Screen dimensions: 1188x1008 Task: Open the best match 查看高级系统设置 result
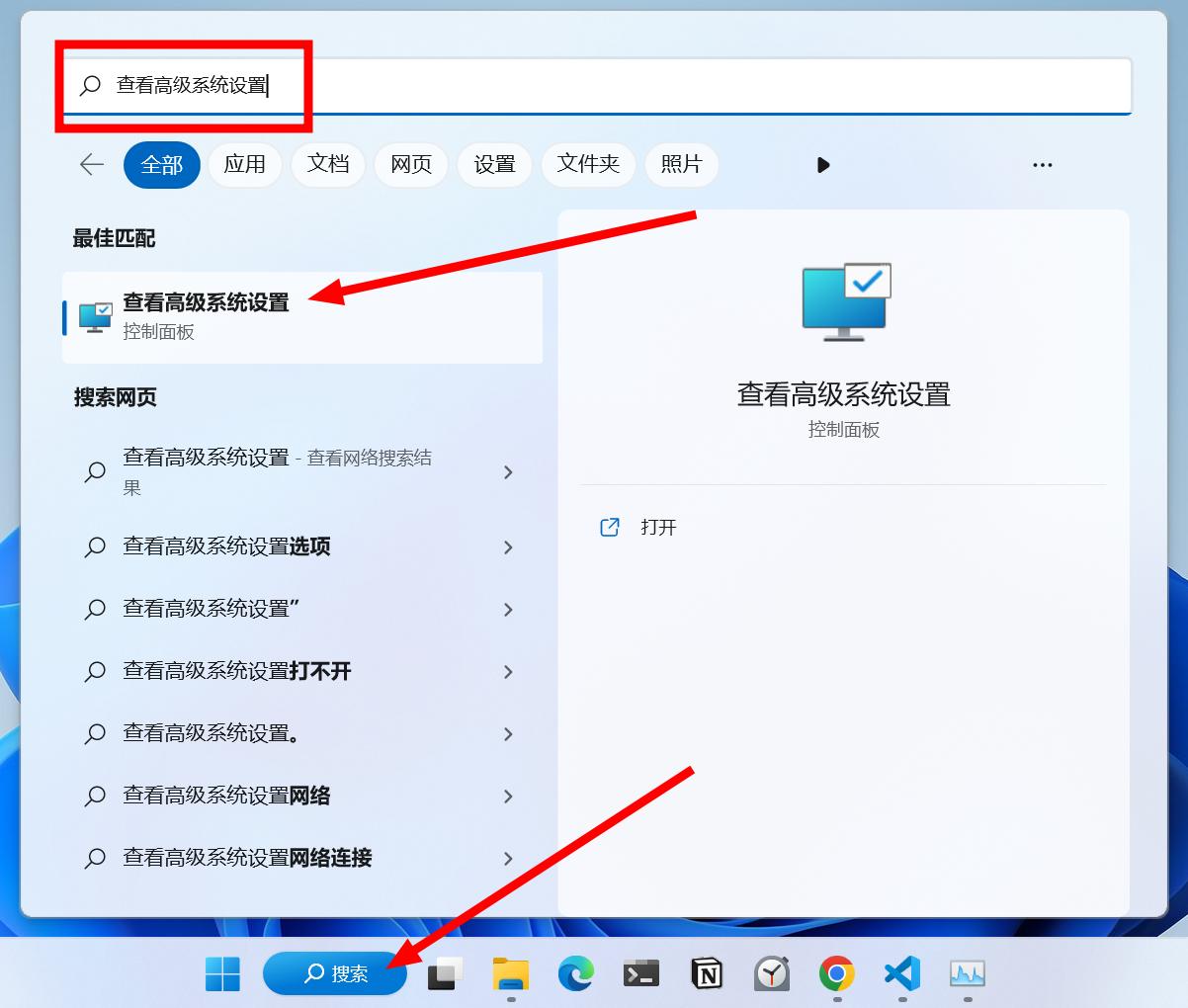click(302, 317)
